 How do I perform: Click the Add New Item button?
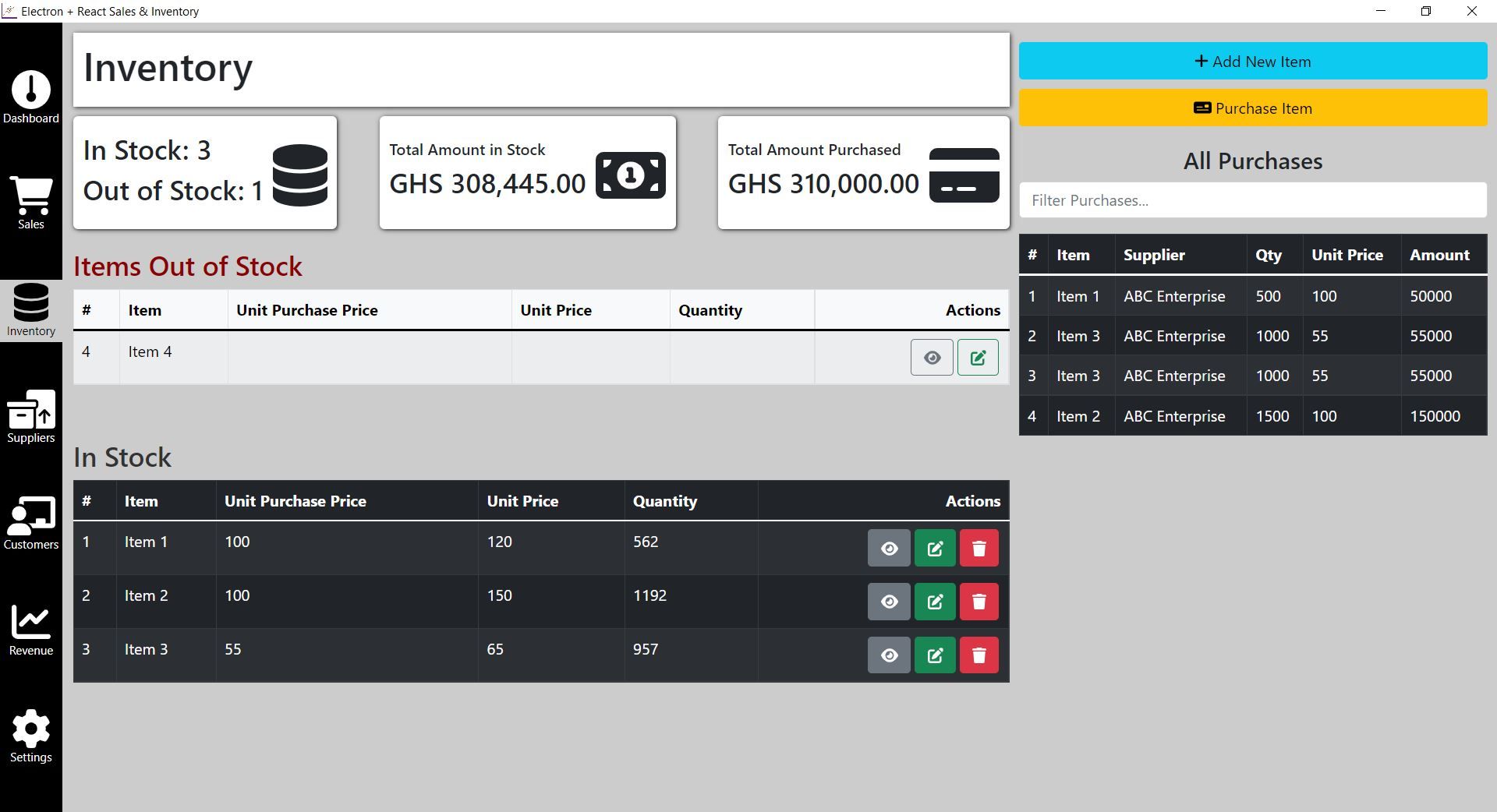1252,62
